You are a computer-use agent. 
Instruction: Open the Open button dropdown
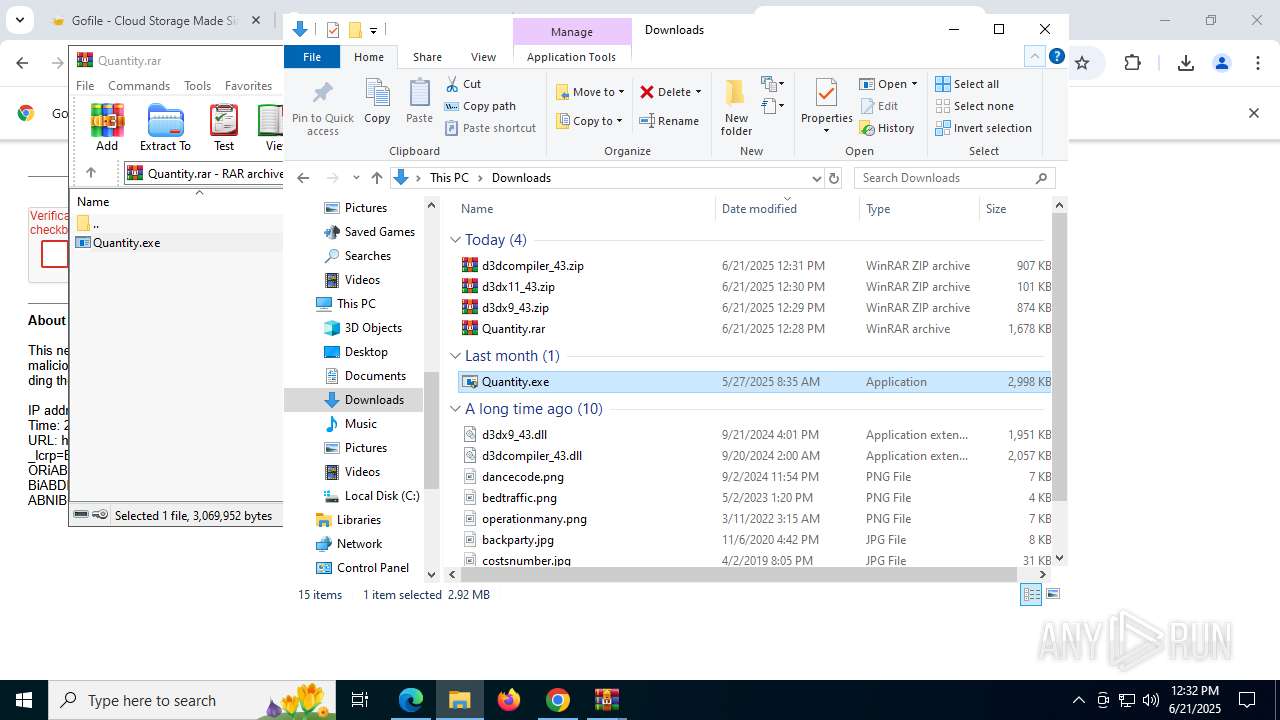coord(914,84)
